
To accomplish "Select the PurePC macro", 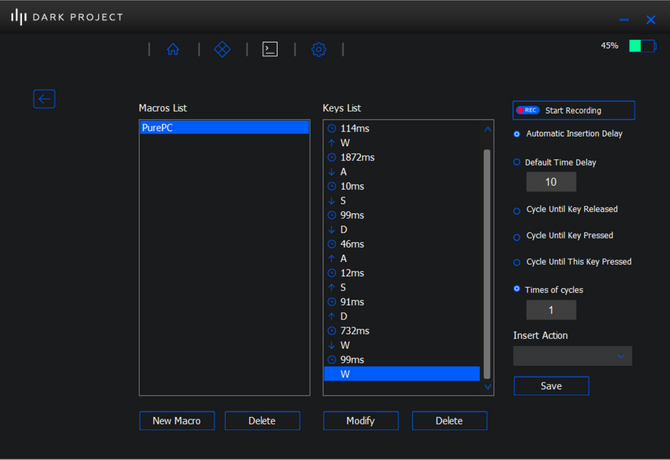I will pyautogui.click(x=225, y=127).
